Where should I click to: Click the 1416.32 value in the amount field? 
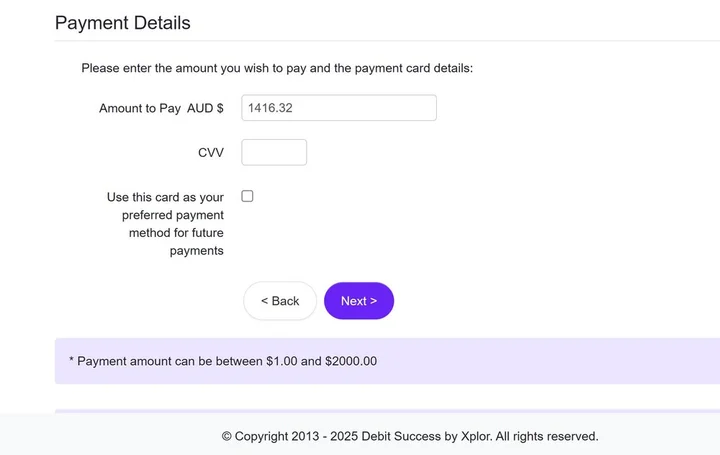pyautogui.click(x=270, y=108)
